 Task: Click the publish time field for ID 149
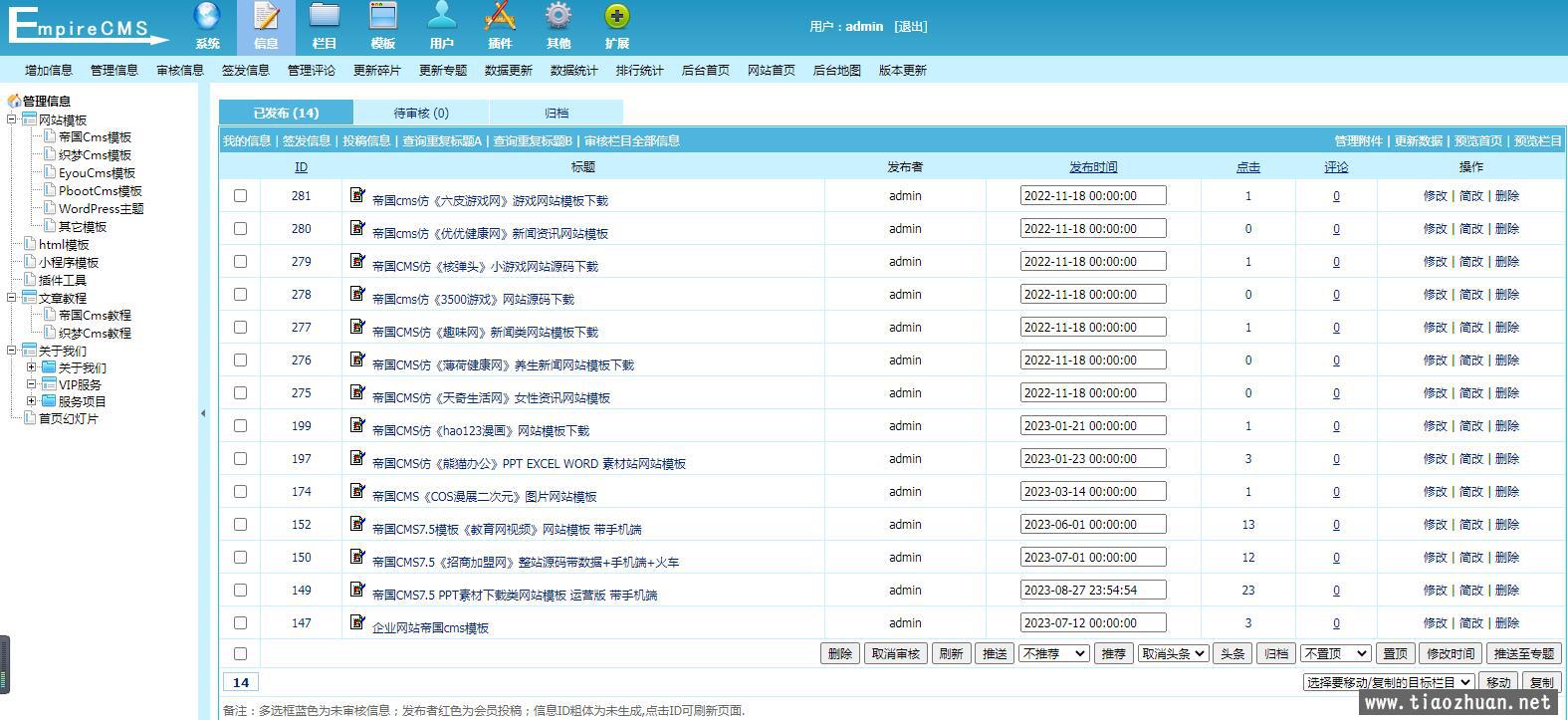[1092, 591]
